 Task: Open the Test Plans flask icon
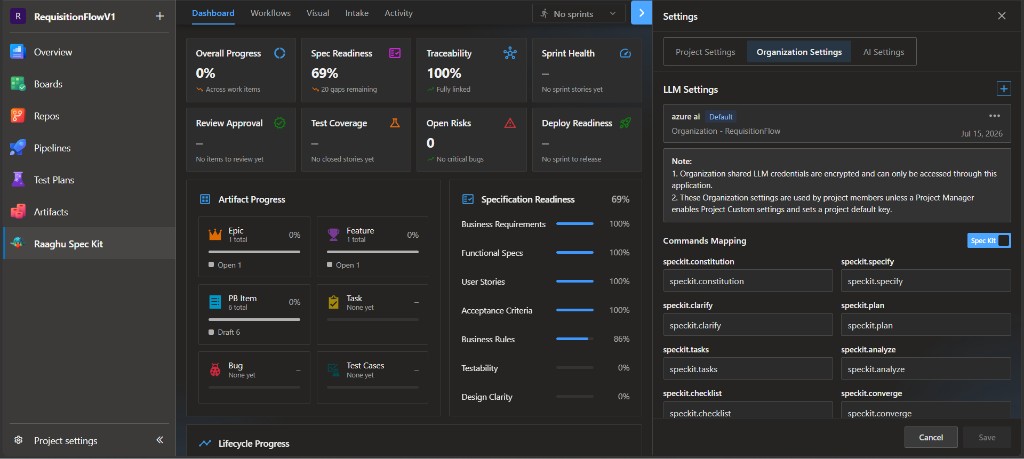[x=18, y=180]
